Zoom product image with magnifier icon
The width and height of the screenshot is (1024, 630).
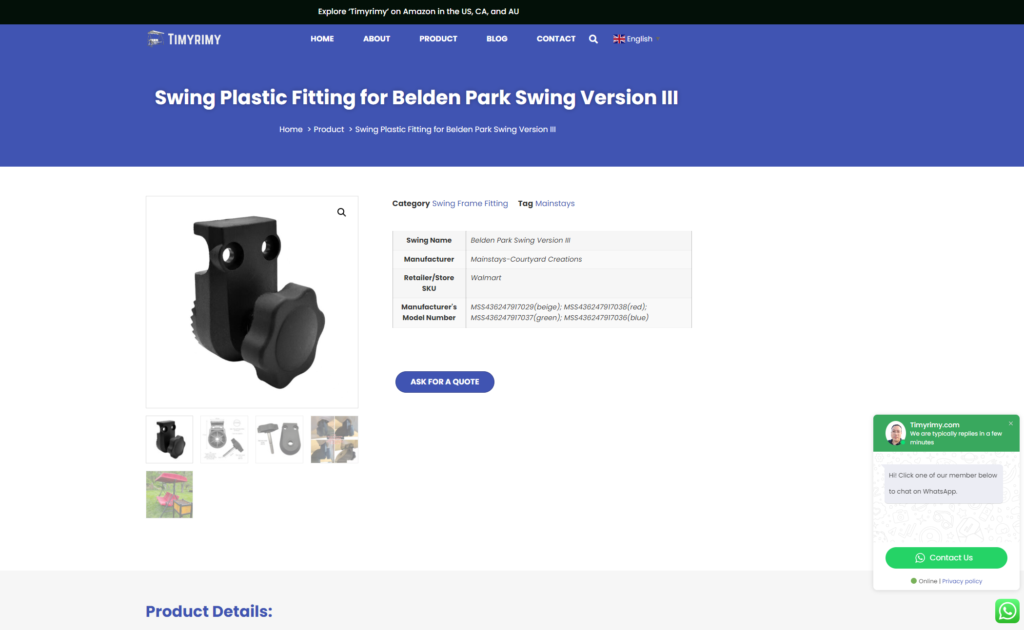(x=342, y=212)
